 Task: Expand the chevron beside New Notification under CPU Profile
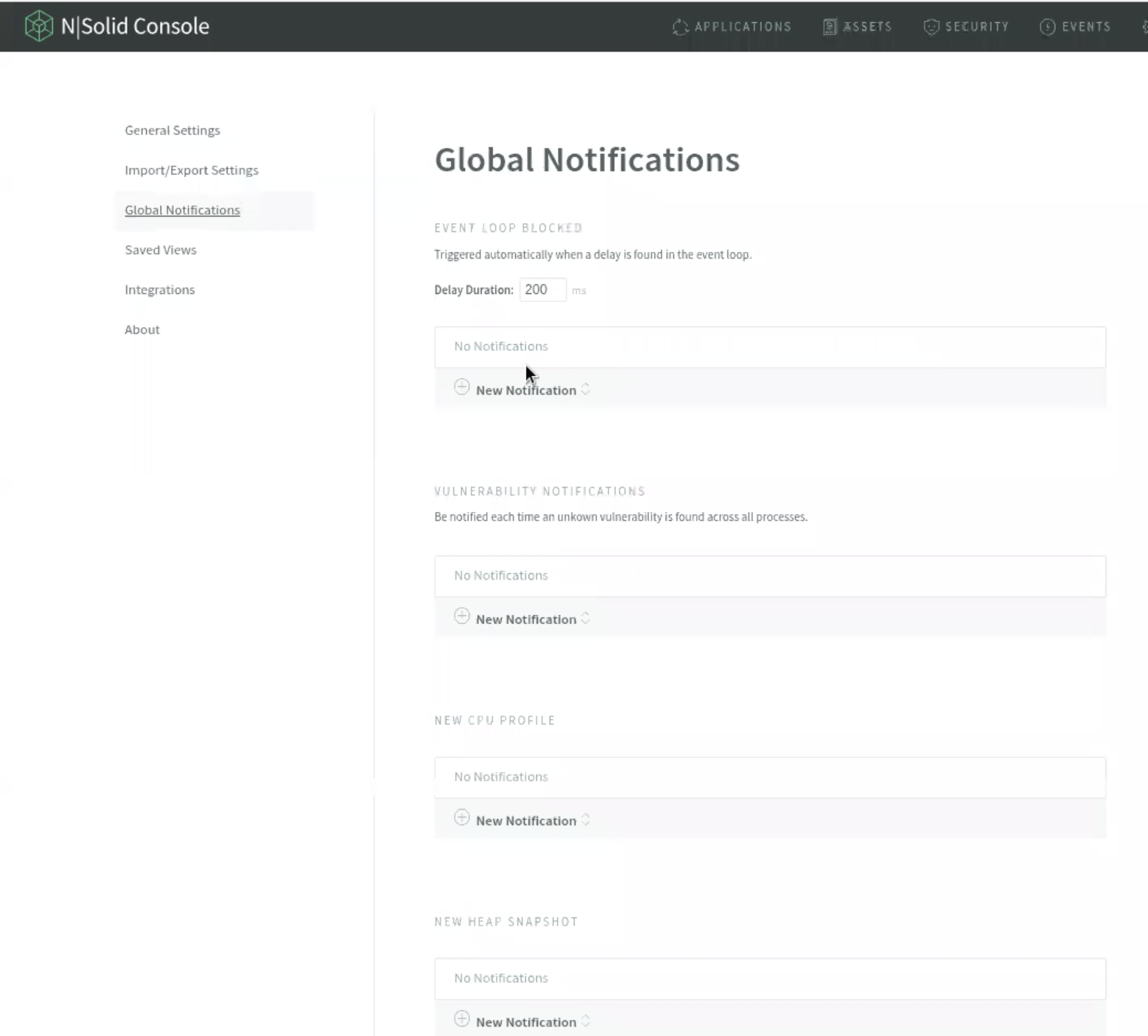tap(586, 819)
